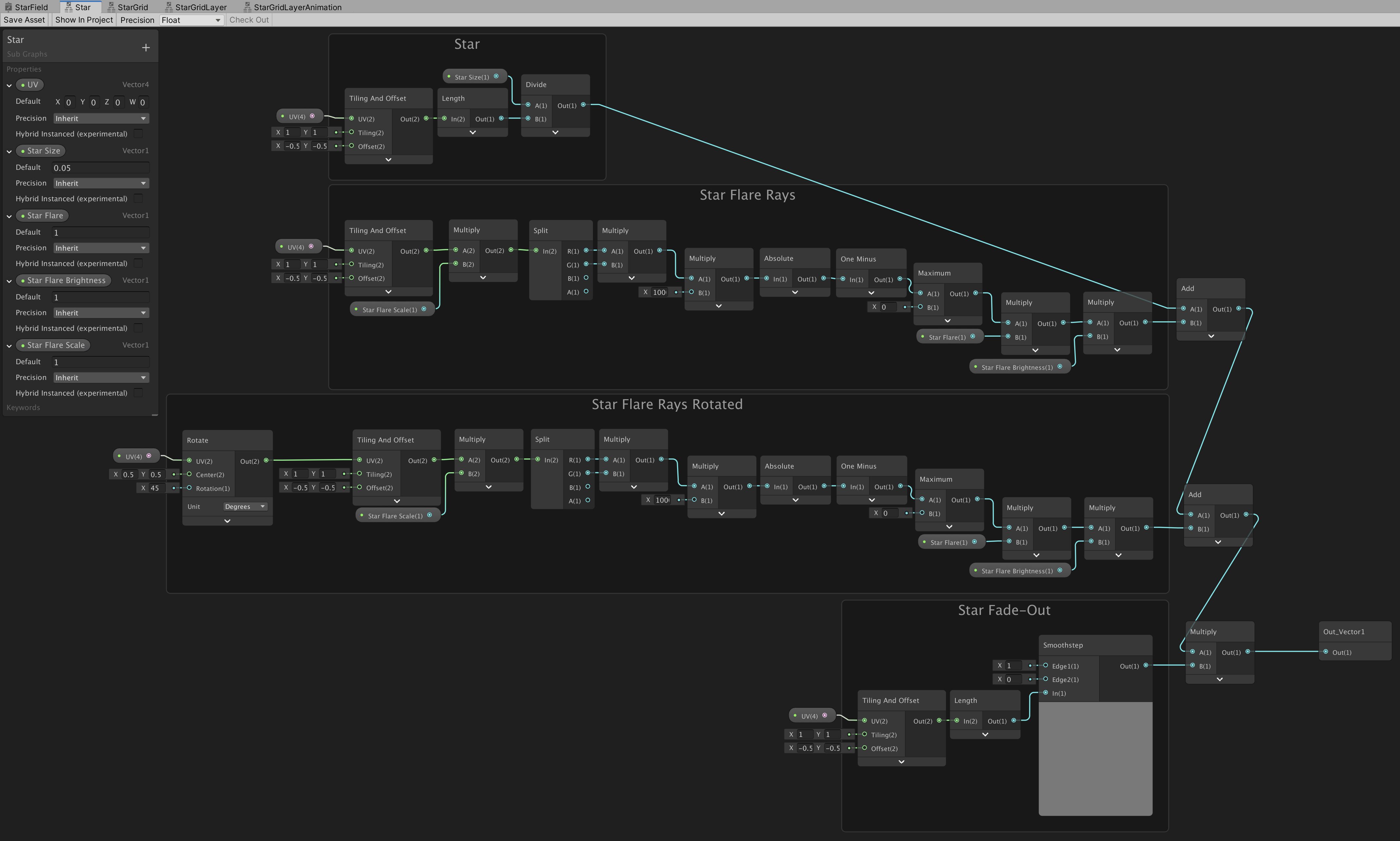Click output port of Star Size property node

click(496, 77)
